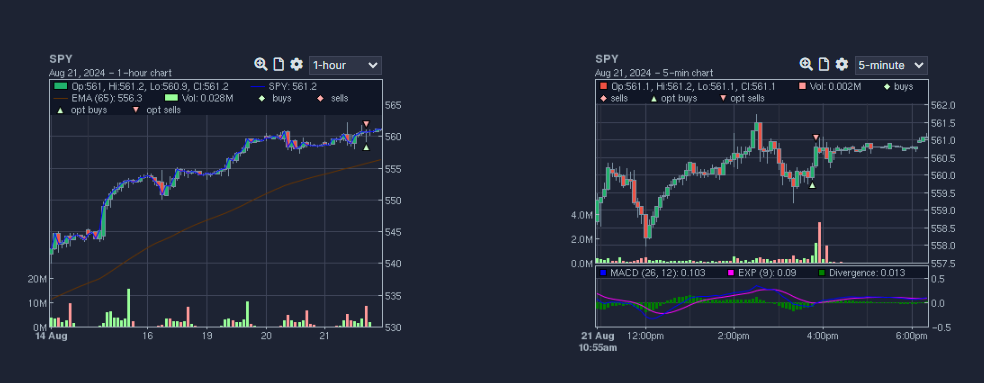
Task: Toggle Vol: 0.028M legend in 1-hour chart
Action: [x=200, y=98]
